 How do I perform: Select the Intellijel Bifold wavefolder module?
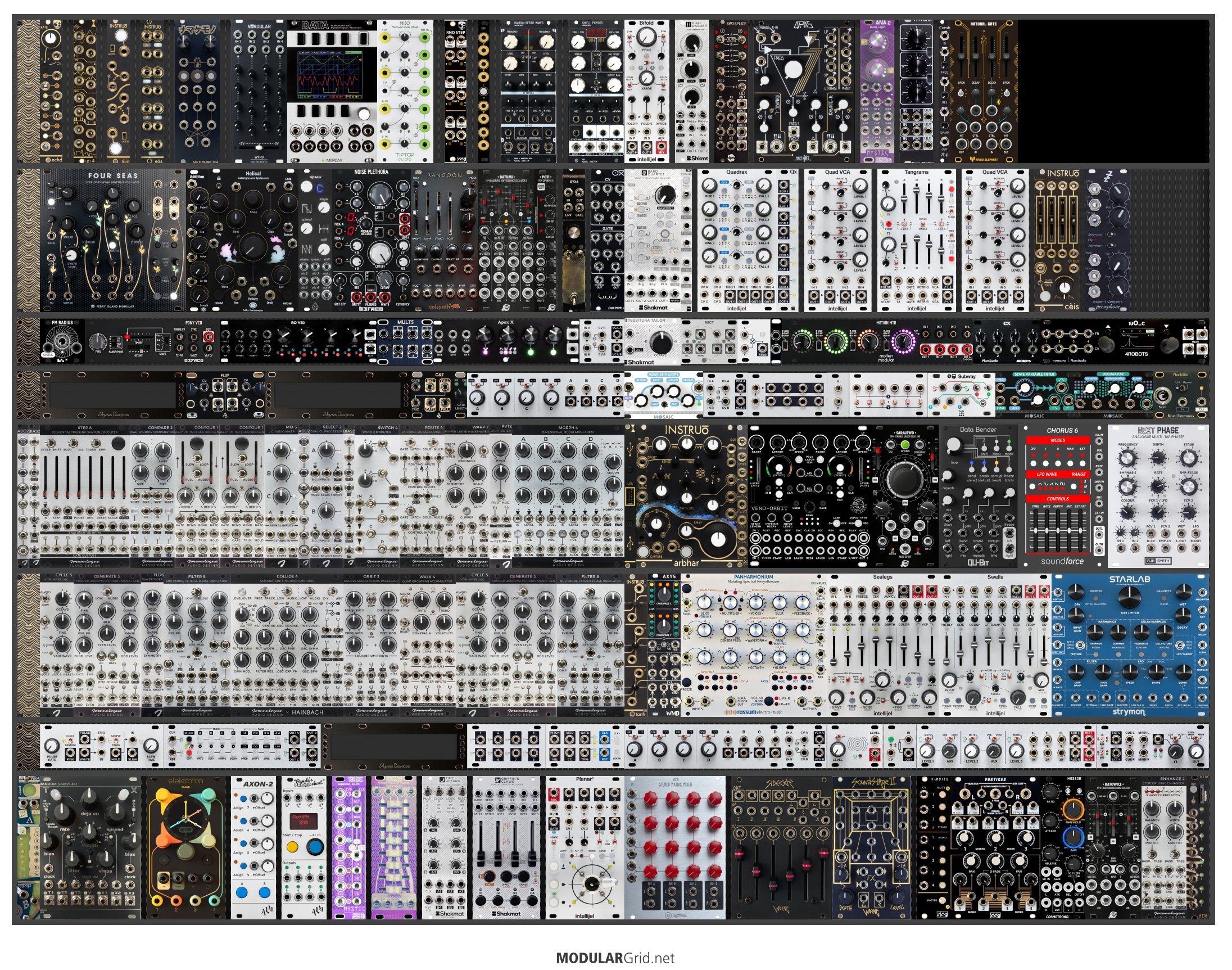pyautogui.click(x=647, y=92)
